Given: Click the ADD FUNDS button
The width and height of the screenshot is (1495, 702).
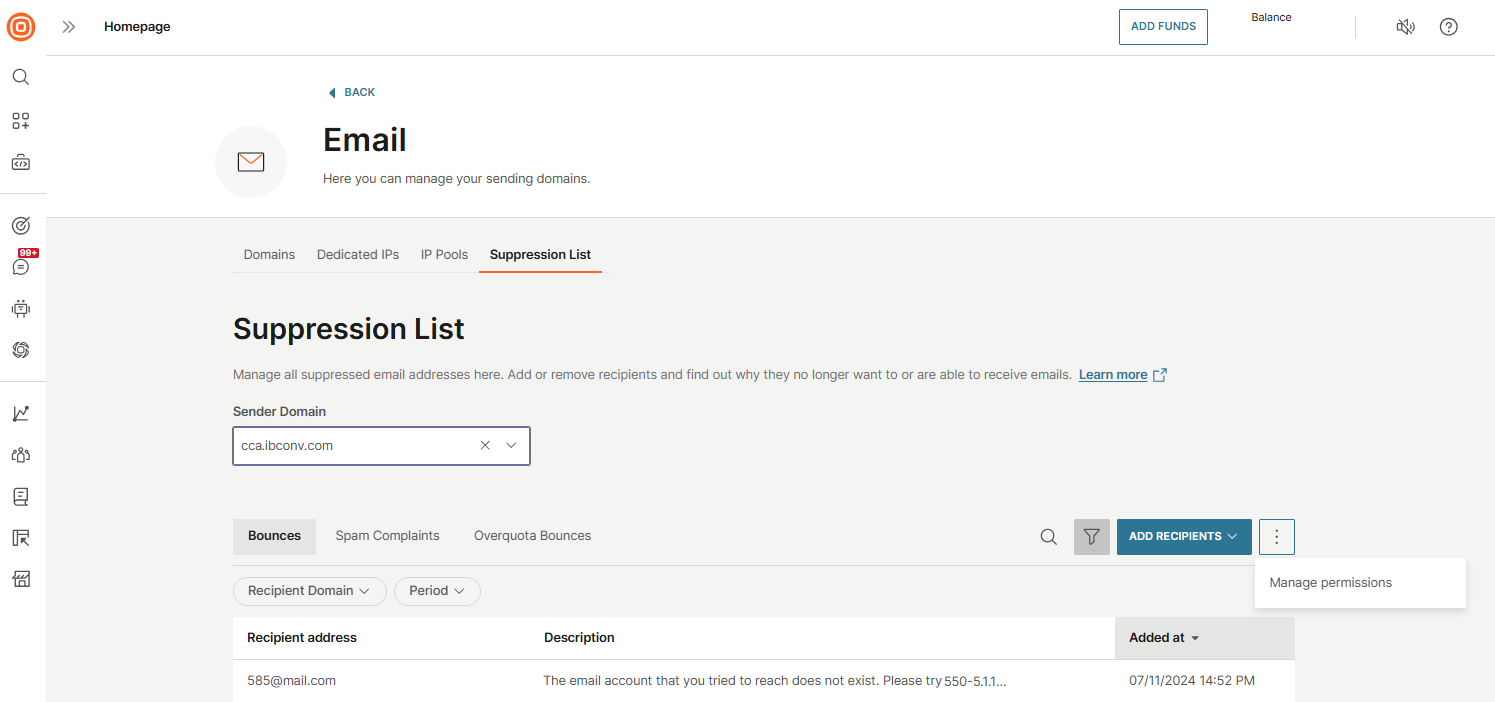Looking at the screenshot, I should click(x=1162, y=27).
